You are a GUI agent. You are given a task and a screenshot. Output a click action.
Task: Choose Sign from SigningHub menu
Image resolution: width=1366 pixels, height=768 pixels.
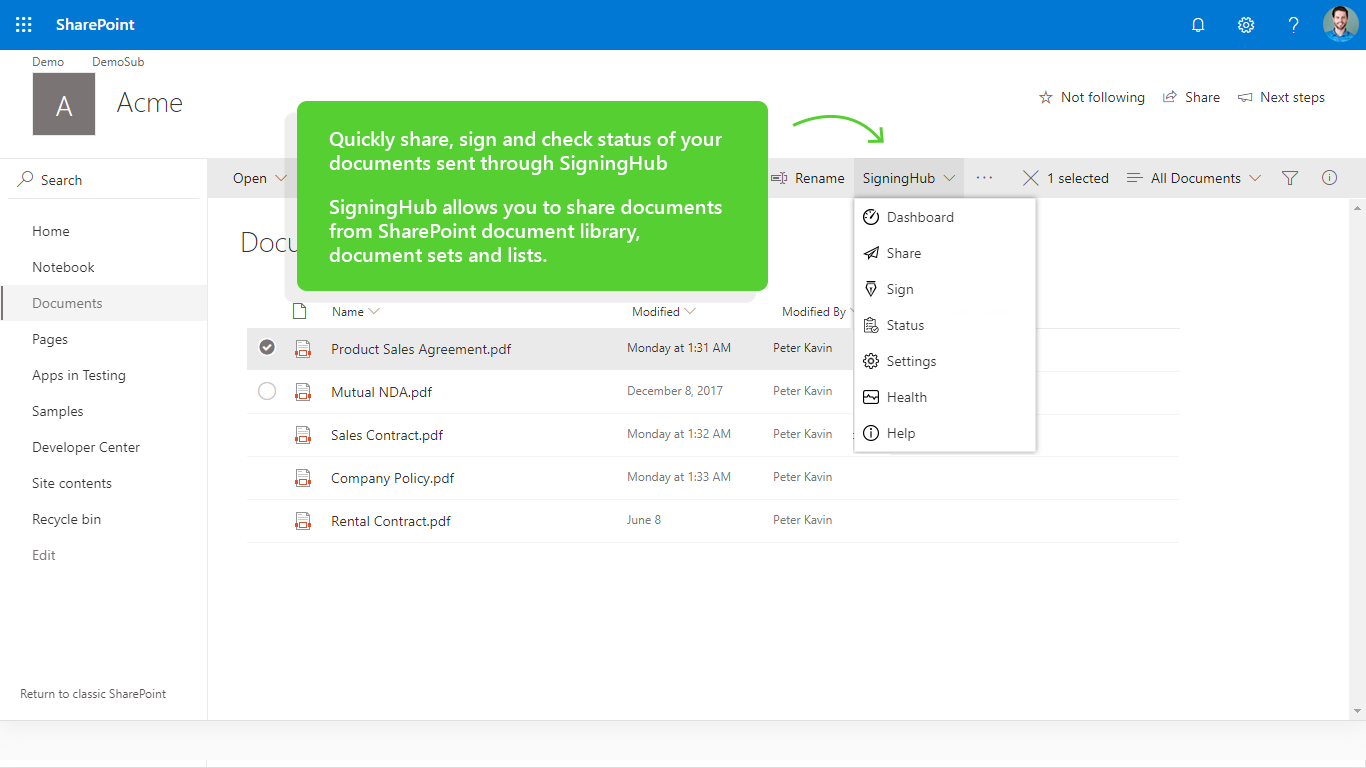[x=945, y=289]
